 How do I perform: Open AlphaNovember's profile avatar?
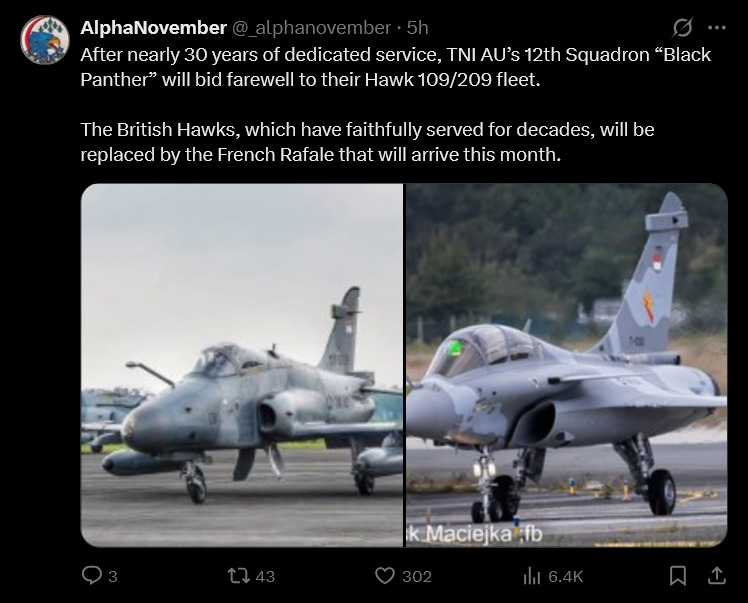click(44, 40)
